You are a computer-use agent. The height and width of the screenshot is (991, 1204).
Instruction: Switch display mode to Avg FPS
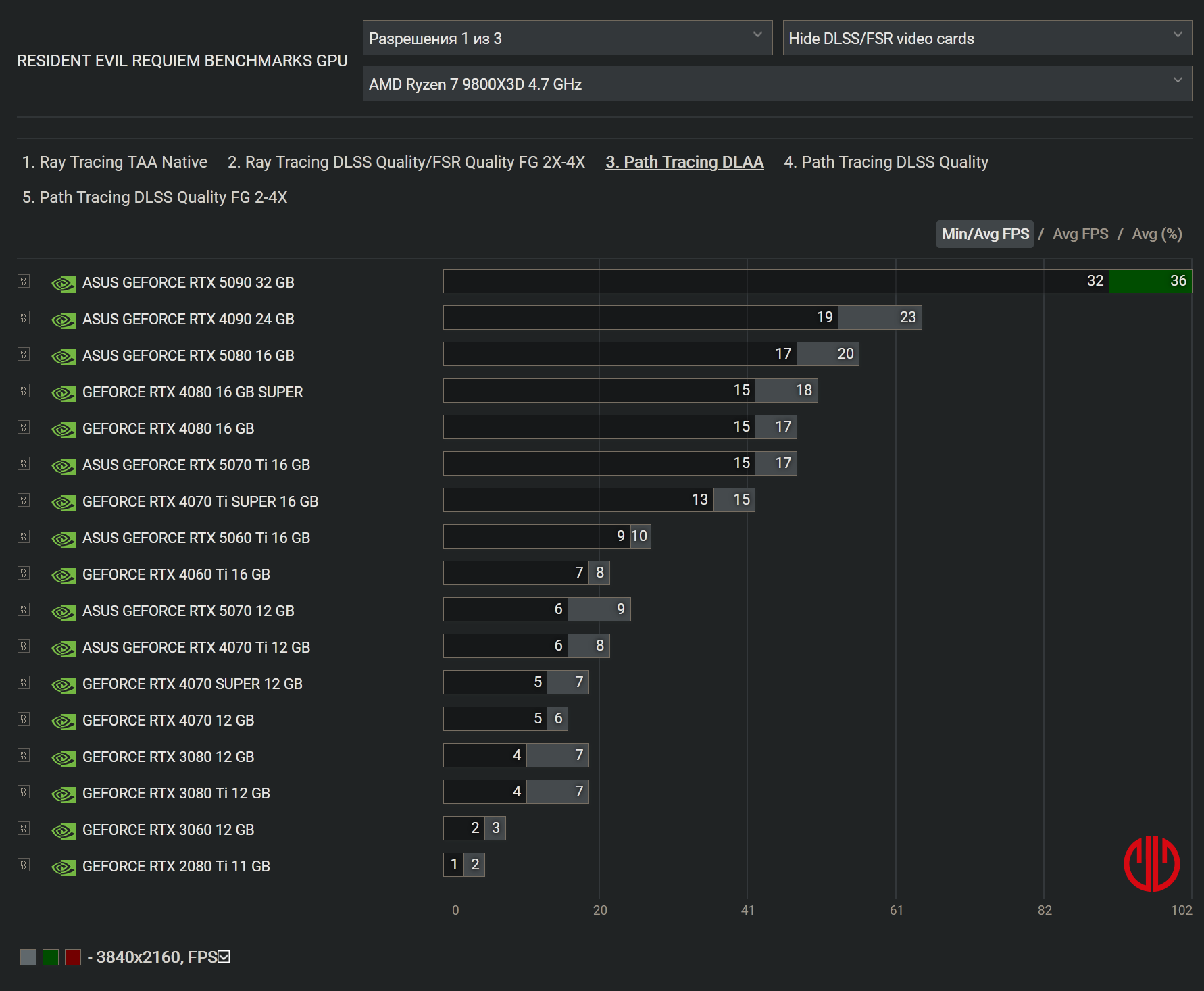pos(1080,234)
